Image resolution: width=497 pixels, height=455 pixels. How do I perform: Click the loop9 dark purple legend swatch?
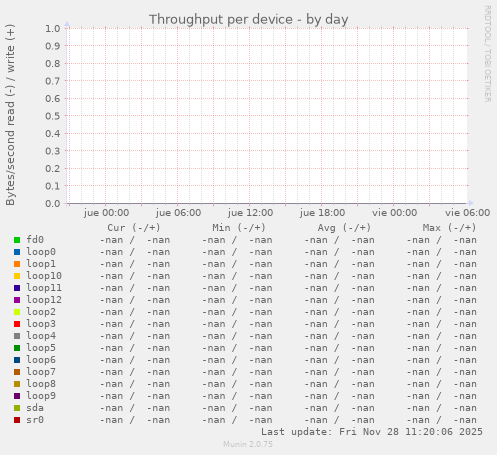tap(17, 396)
